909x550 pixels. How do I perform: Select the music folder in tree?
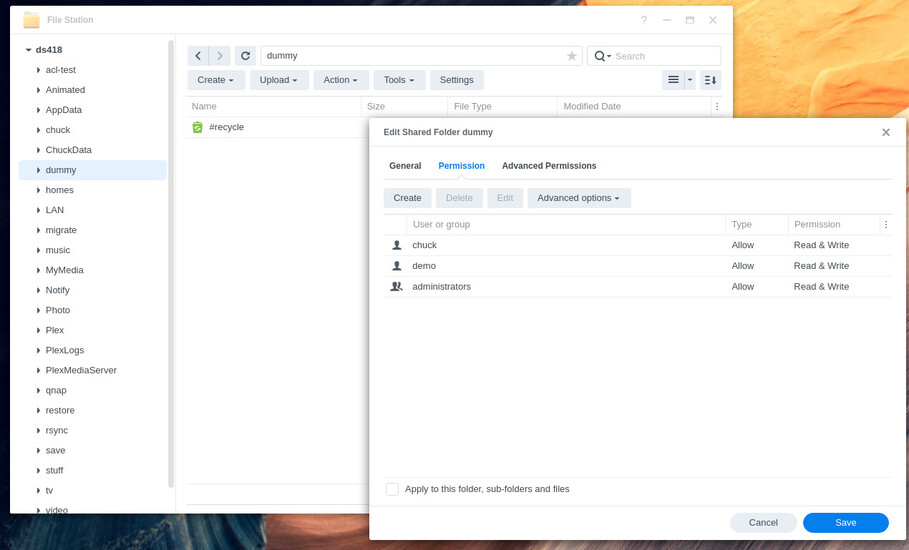pyautogui.click(x=58, y=250)
